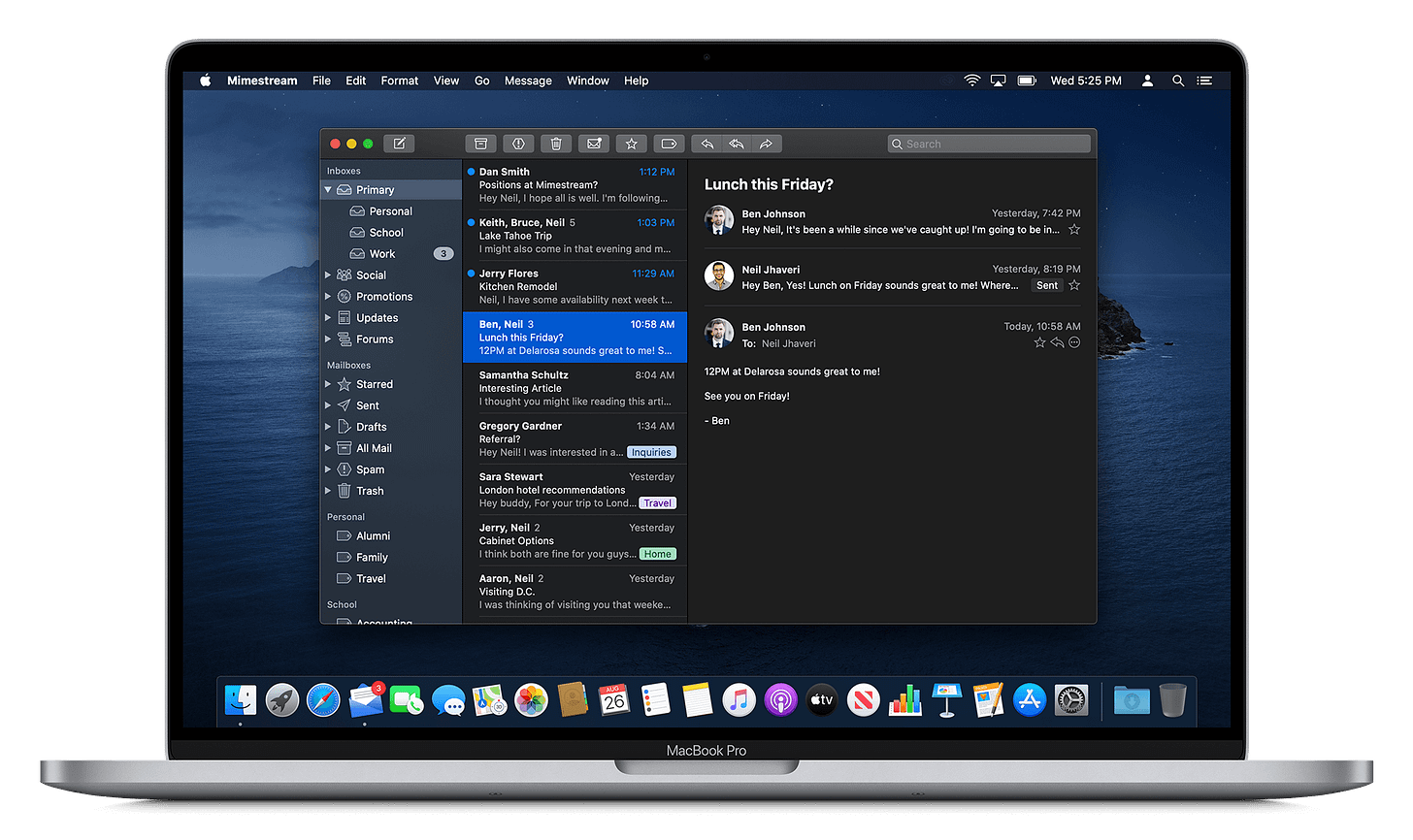Open the Mimestream mail icon in Dock
The width and height of the screenshot is (1413, 840).
pyautogui.click(x=365, y=699)
